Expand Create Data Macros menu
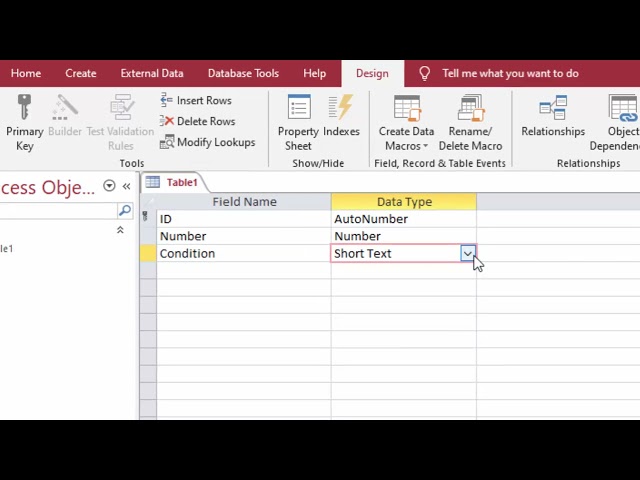This screenshot has height=480, width=640. point(406,122)
